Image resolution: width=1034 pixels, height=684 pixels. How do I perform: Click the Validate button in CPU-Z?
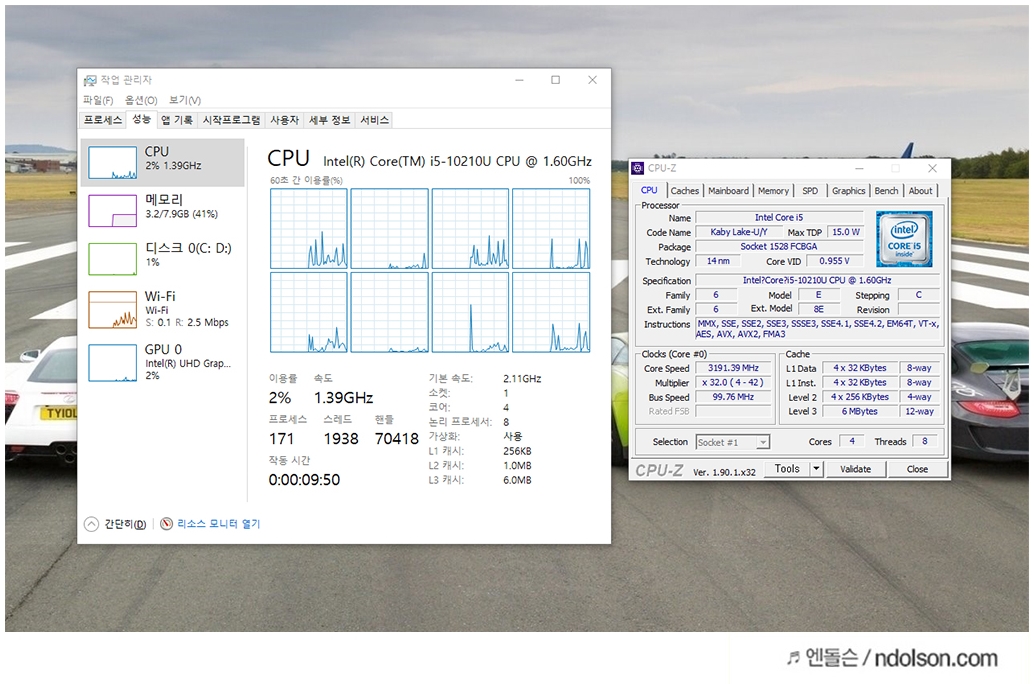coord(855,469)
